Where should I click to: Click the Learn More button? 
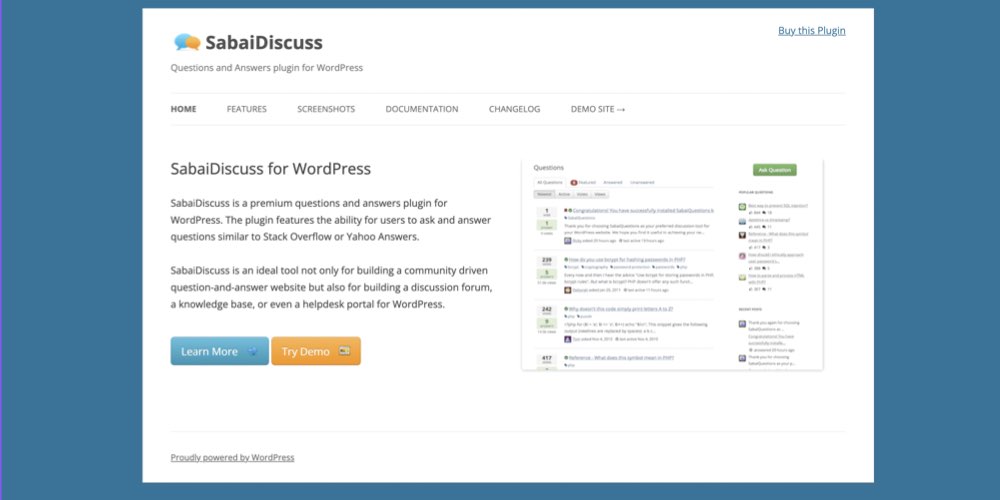[x=219, y=351]
